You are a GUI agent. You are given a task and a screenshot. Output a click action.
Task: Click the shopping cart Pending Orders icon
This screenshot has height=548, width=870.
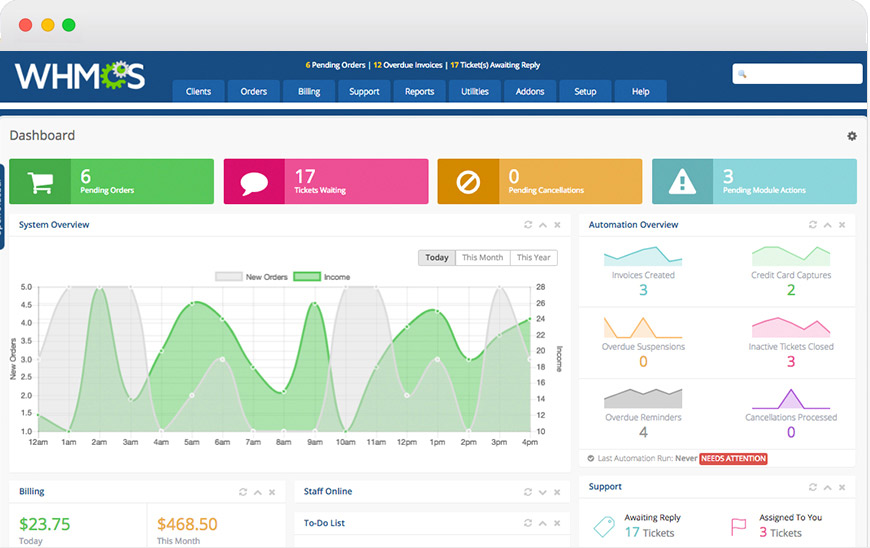pos(40,182)
